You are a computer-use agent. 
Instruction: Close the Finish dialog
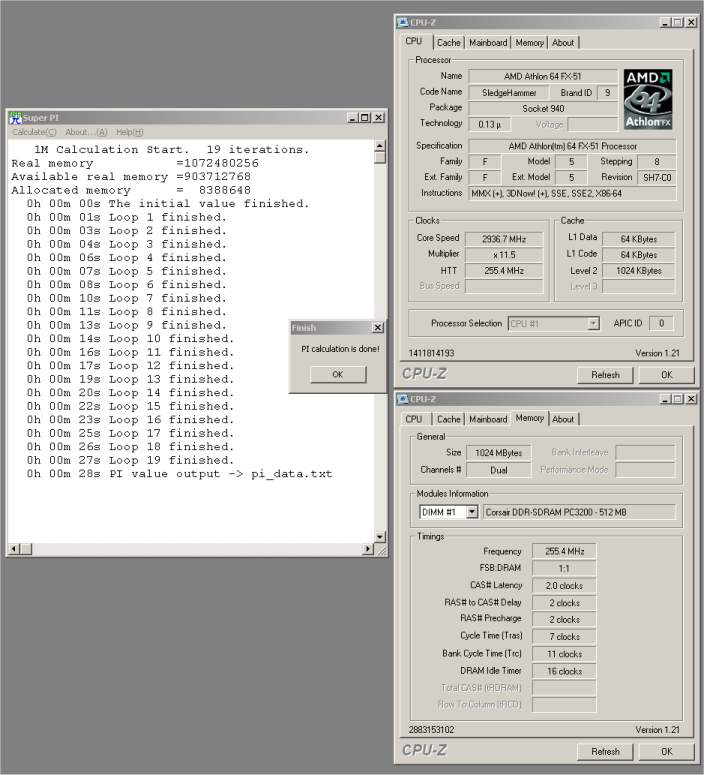[x=377, y=327]
